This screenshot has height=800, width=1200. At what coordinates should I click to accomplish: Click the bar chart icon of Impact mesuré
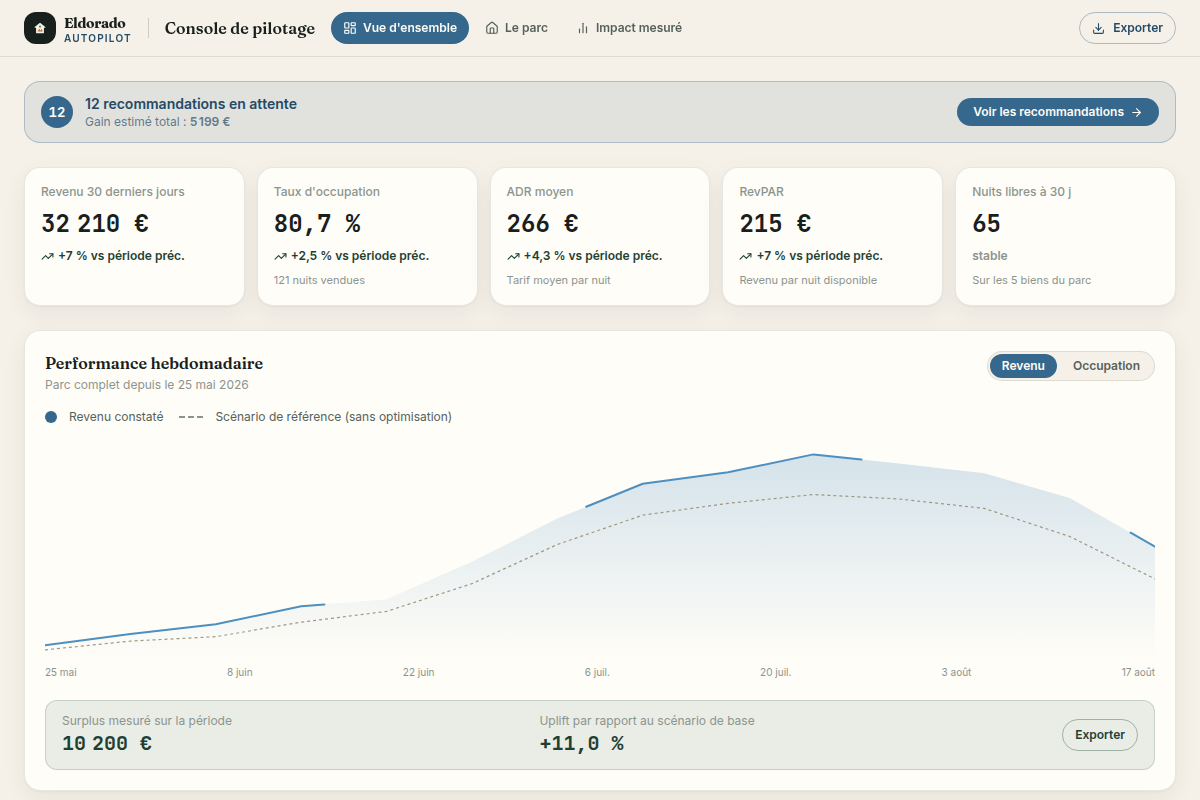(583, 28)
